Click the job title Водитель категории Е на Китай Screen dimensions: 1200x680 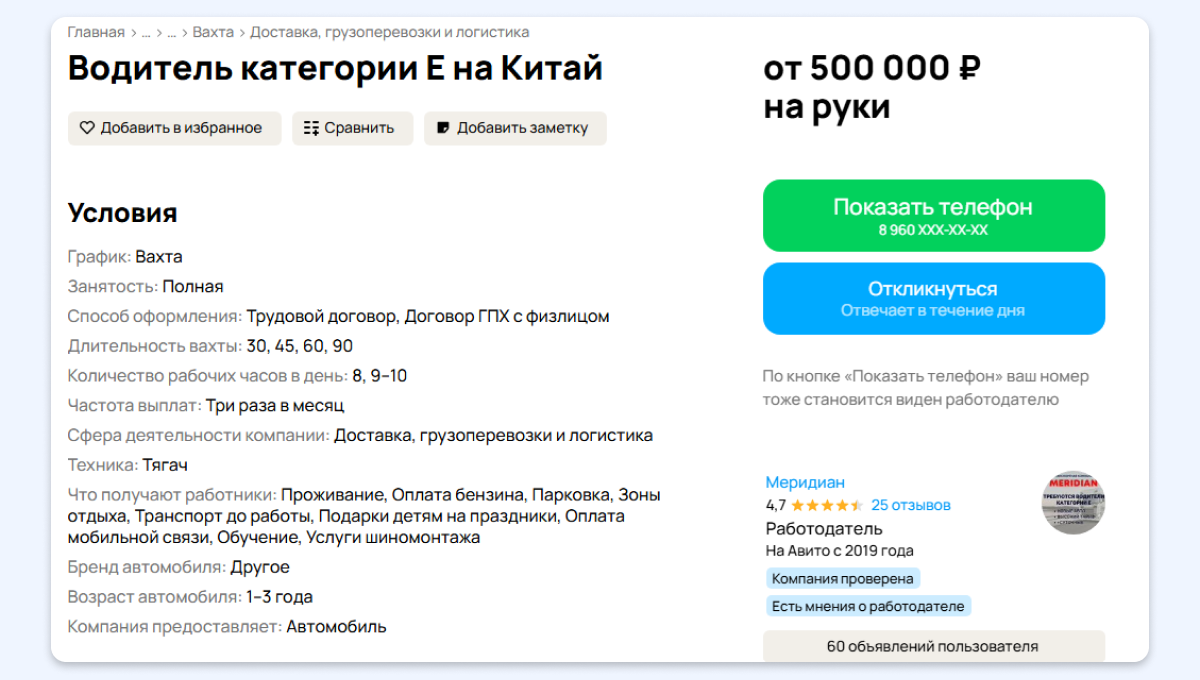pos(335,69)
